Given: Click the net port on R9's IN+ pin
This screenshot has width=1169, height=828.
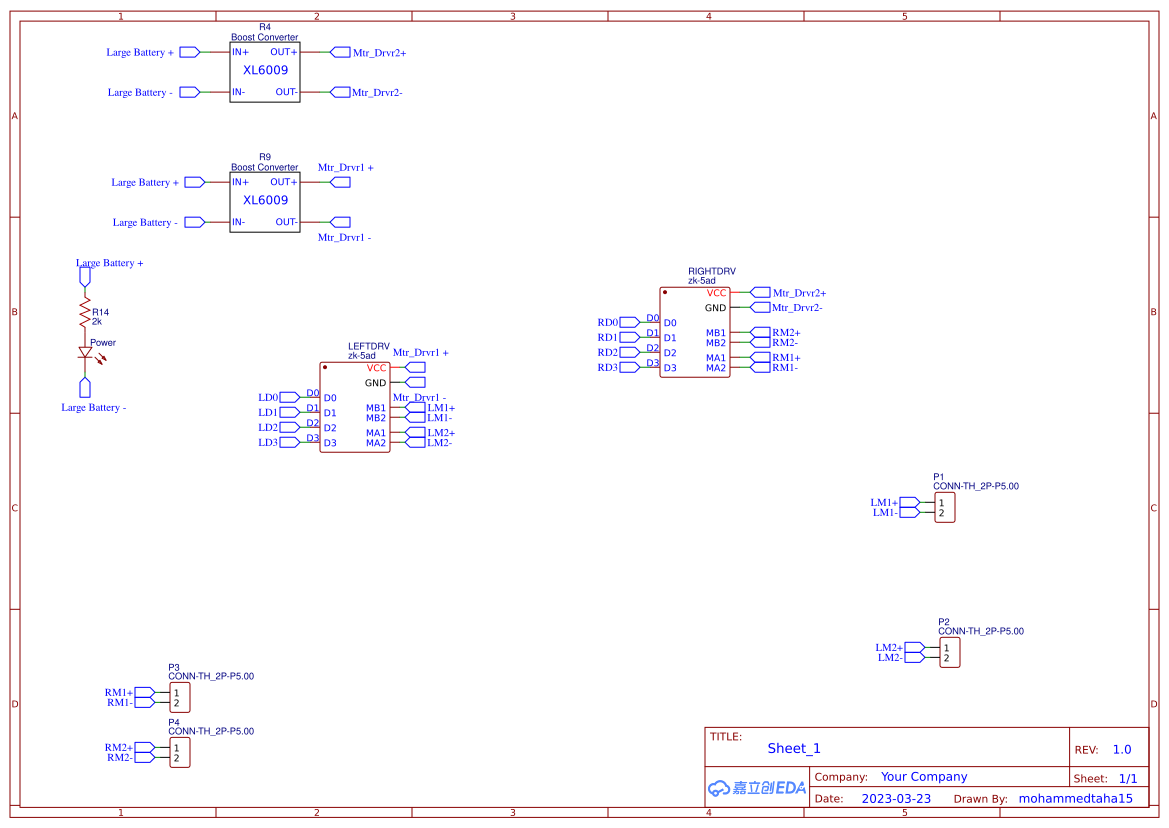Looking at the screenshot, I should tap(195, 183).
